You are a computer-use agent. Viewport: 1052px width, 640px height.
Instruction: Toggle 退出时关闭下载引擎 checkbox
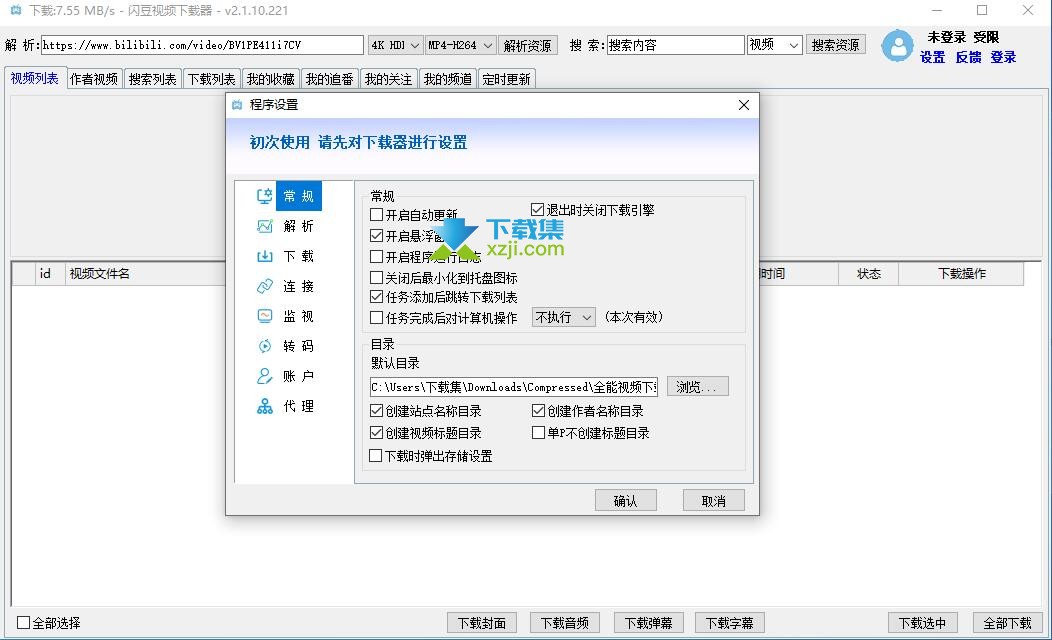click(x=537, y=210)
